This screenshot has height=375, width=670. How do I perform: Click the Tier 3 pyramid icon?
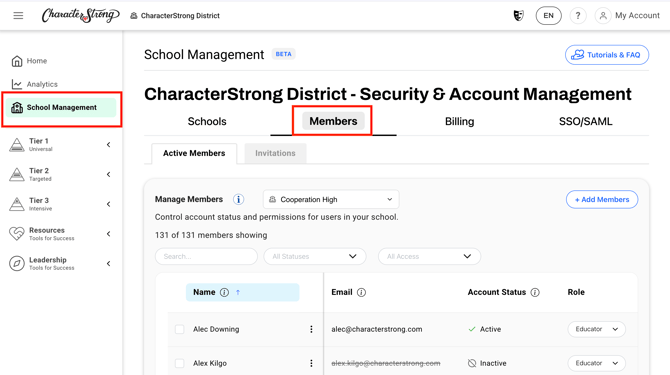pos(17,204)
